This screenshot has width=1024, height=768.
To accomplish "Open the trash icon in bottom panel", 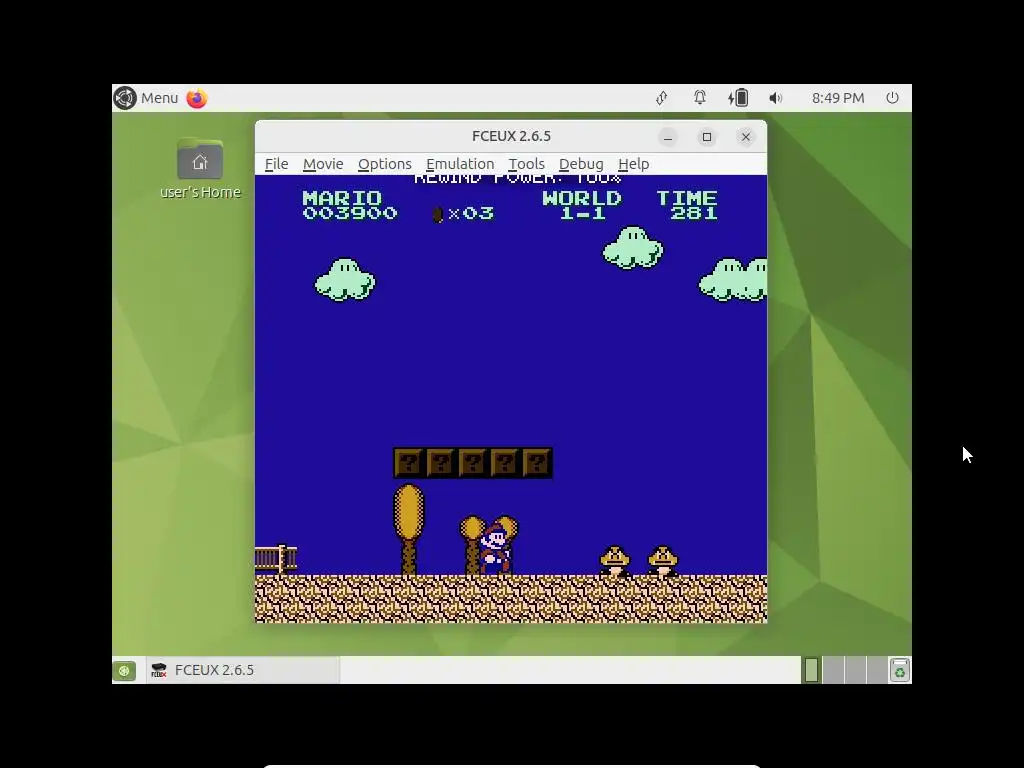I will 899,670.
